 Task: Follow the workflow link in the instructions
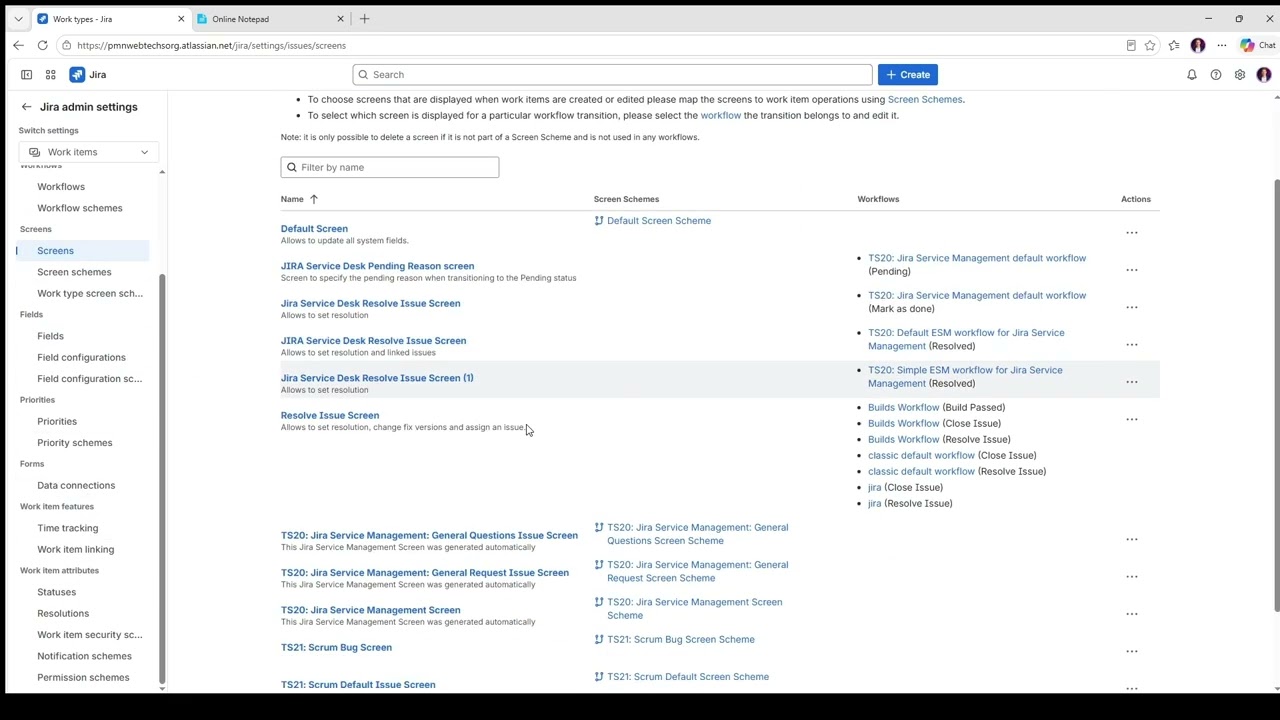(x=721, y=115)
